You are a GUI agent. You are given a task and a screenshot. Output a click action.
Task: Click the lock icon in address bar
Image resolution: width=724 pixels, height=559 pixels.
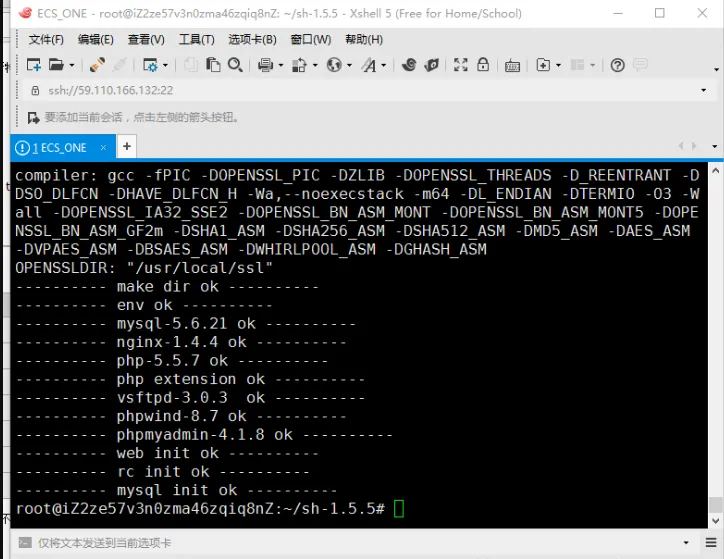click(35, 90)
